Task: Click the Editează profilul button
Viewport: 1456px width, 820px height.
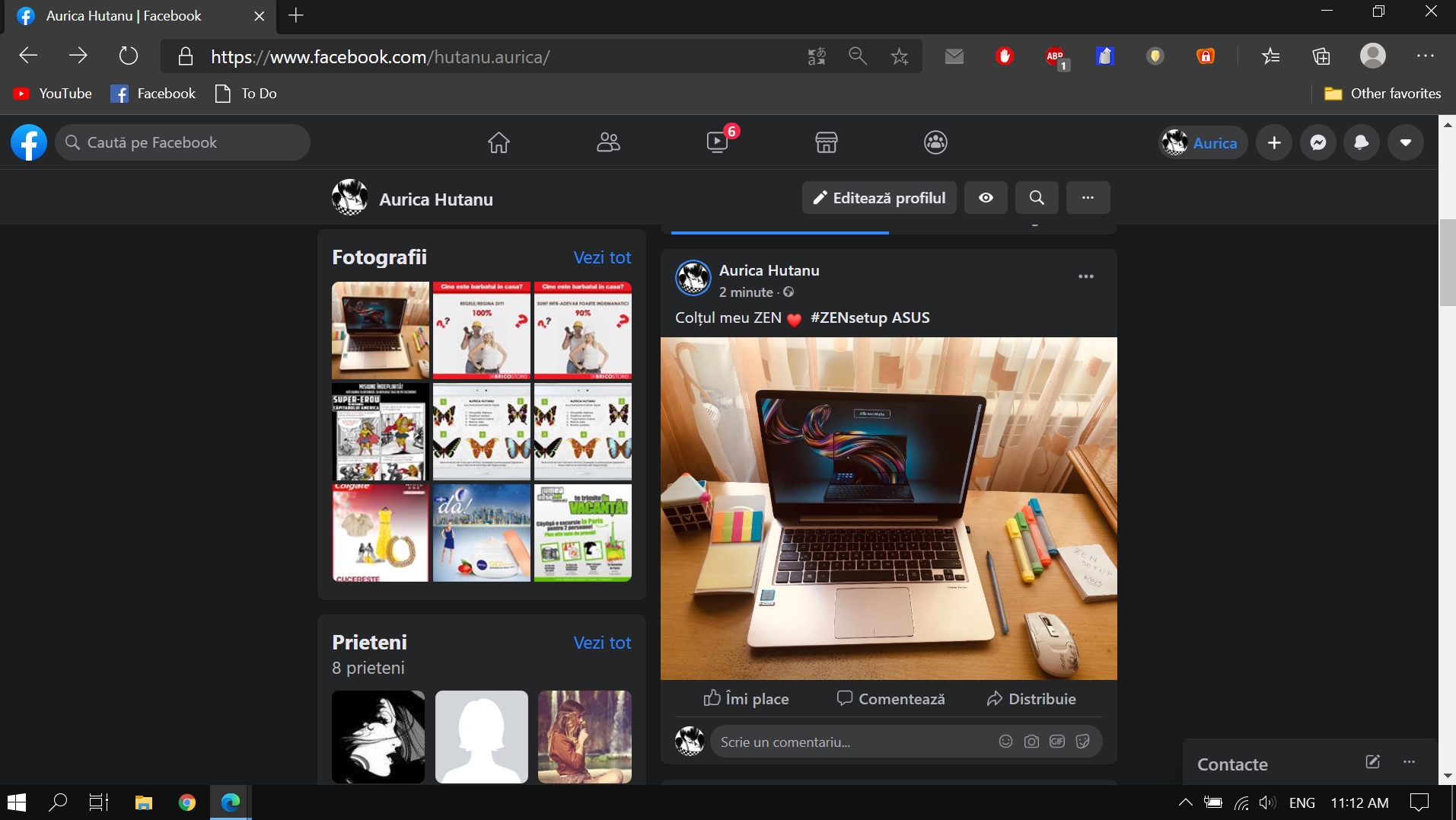Action: pyautogui.click(x=879, y=198)
